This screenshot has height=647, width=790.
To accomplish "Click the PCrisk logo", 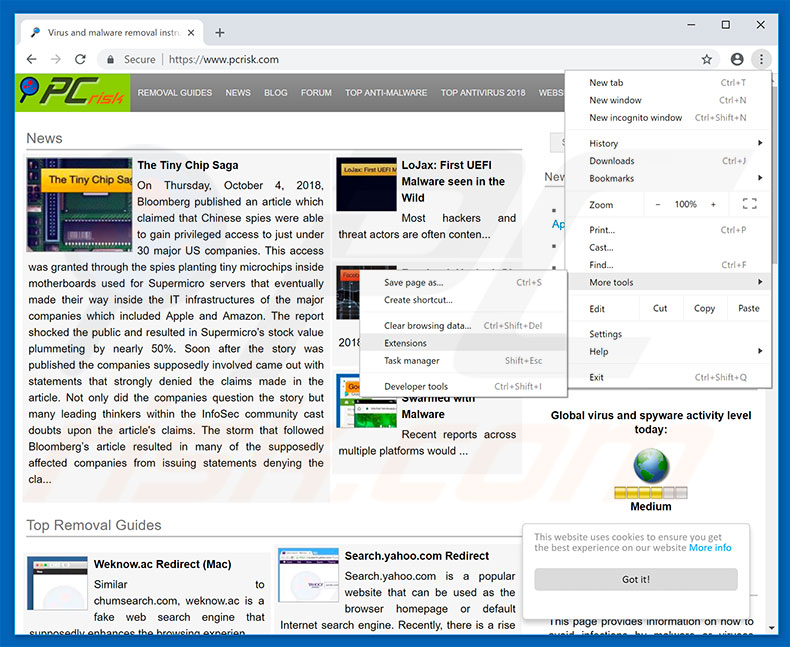I will (x=73, y=92).
